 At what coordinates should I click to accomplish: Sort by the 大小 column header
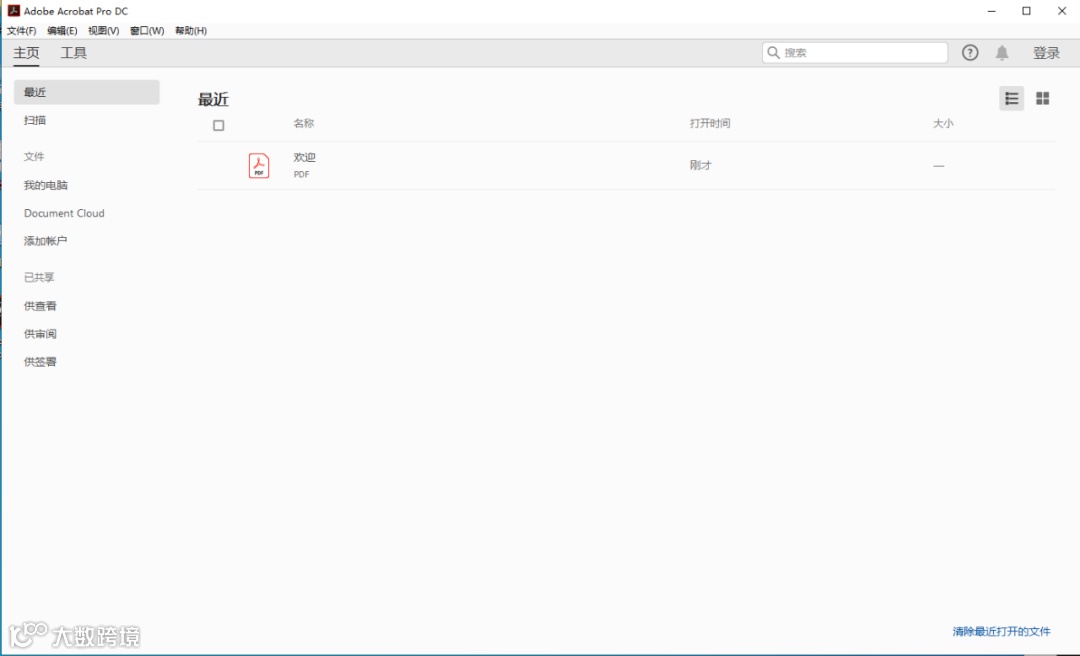[x=943, y=123]
